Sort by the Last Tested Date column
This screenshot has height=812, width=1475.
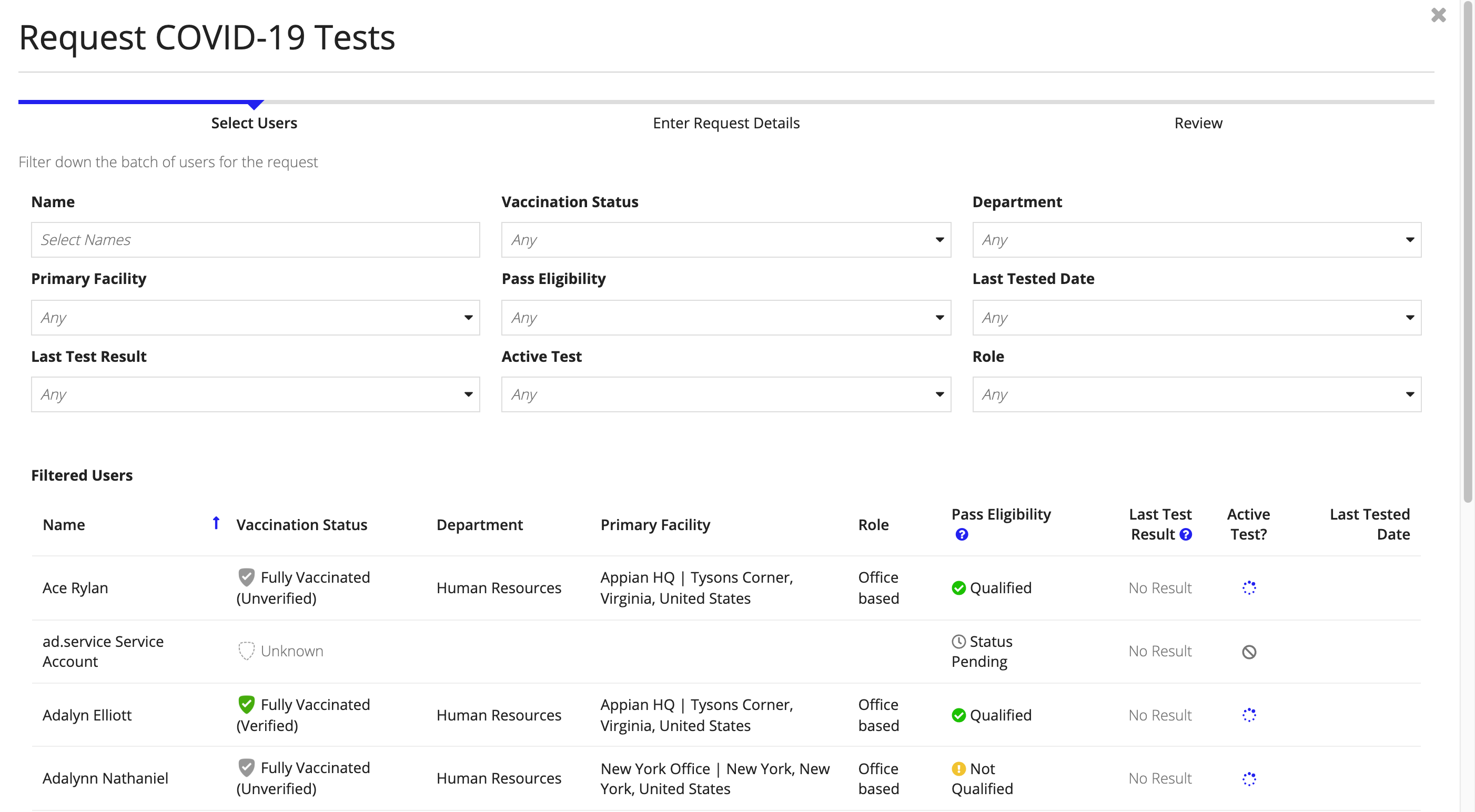point(1369,524)
